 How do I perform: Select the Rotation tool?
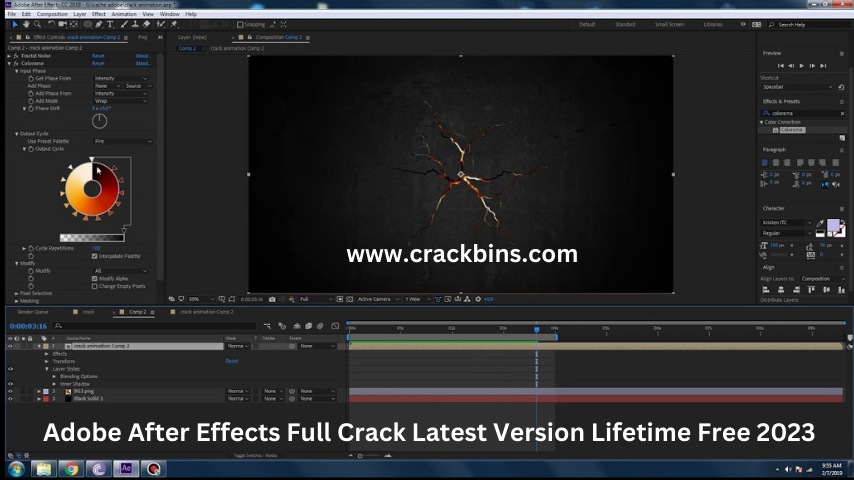click(x=51, y=25)
